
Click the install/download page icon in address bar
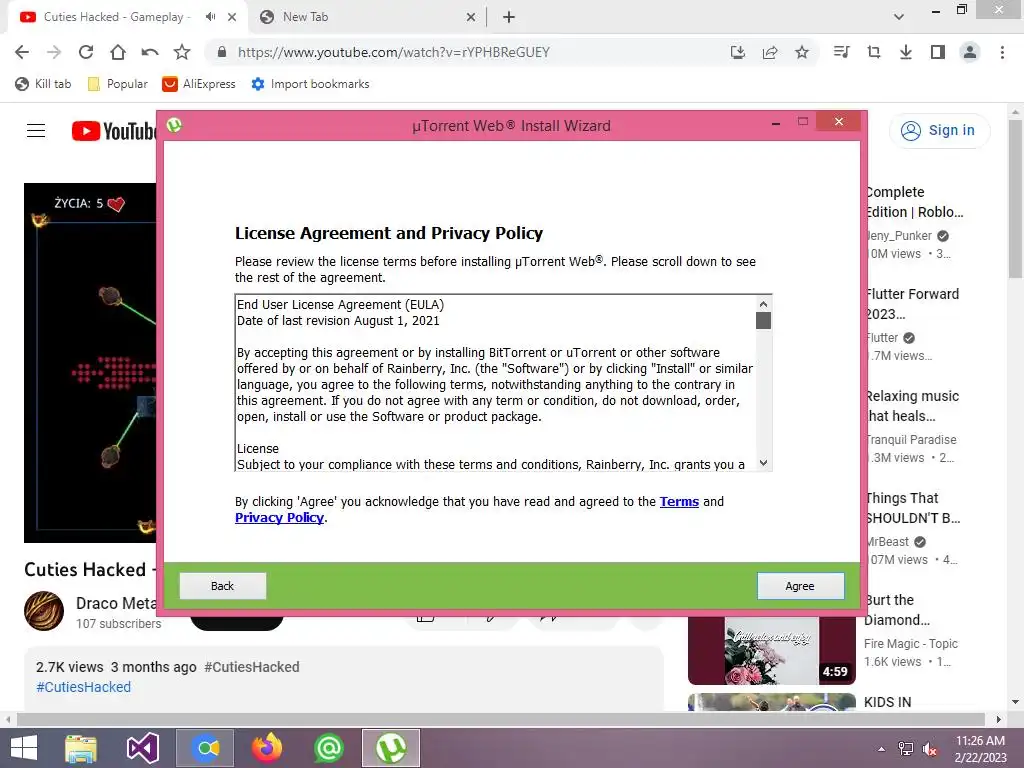(x=738, y=52)
